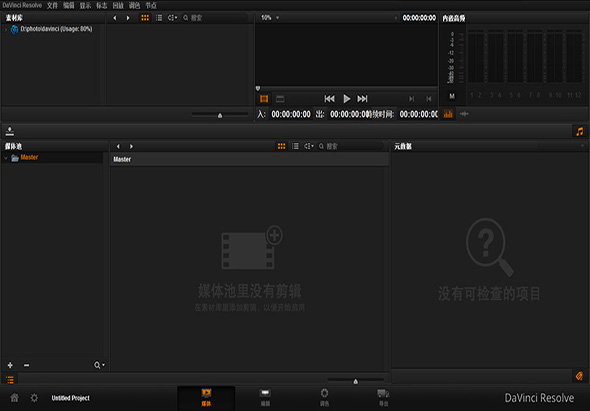The image size is (590, 411).
Task: Move the viewer scrub bar playhead
Action: click(x=258, y=88)
